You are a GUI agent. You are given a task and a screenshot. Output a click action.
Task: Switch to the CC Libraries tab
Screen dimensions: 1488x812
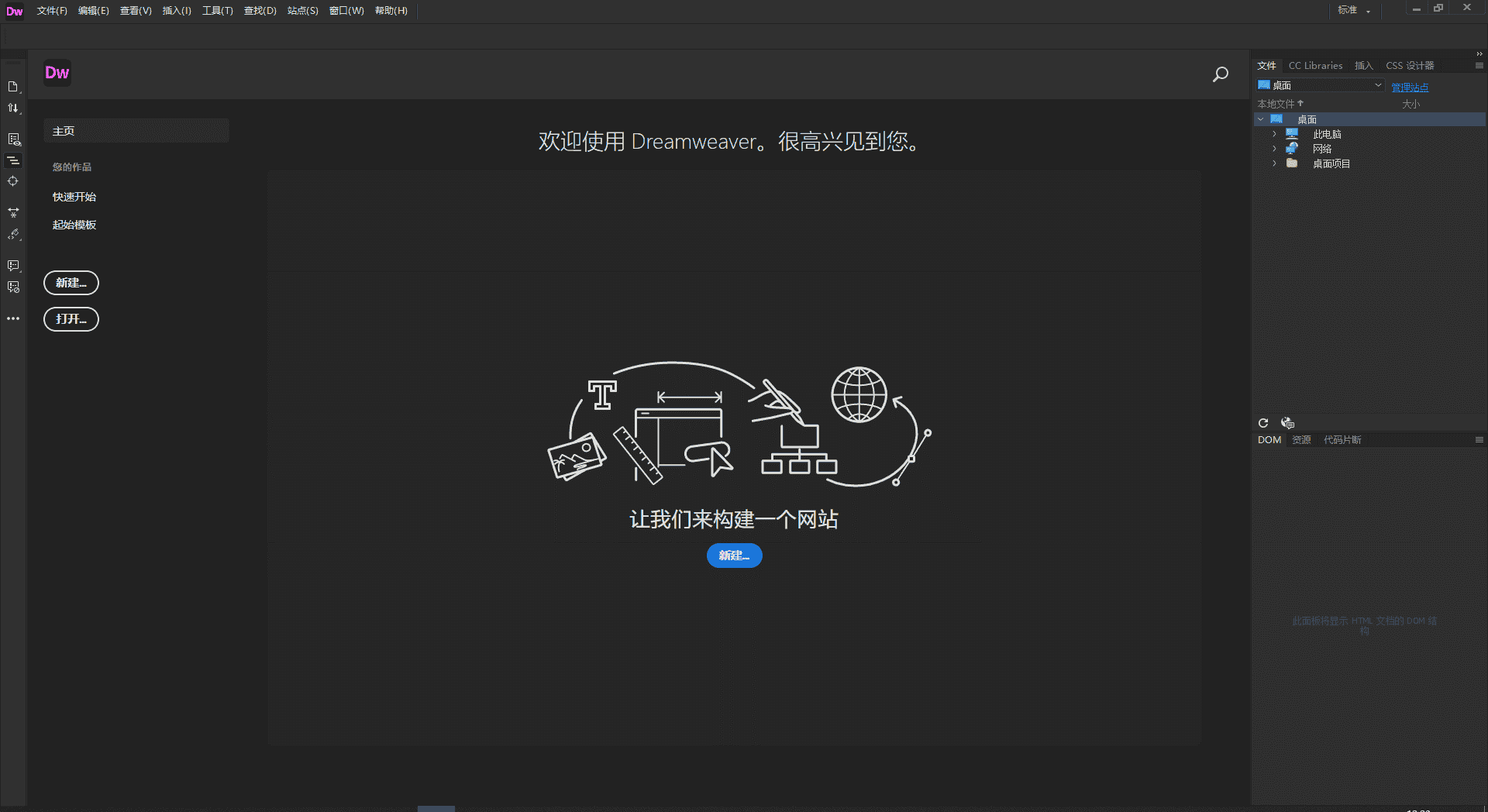coord(1315,66)
